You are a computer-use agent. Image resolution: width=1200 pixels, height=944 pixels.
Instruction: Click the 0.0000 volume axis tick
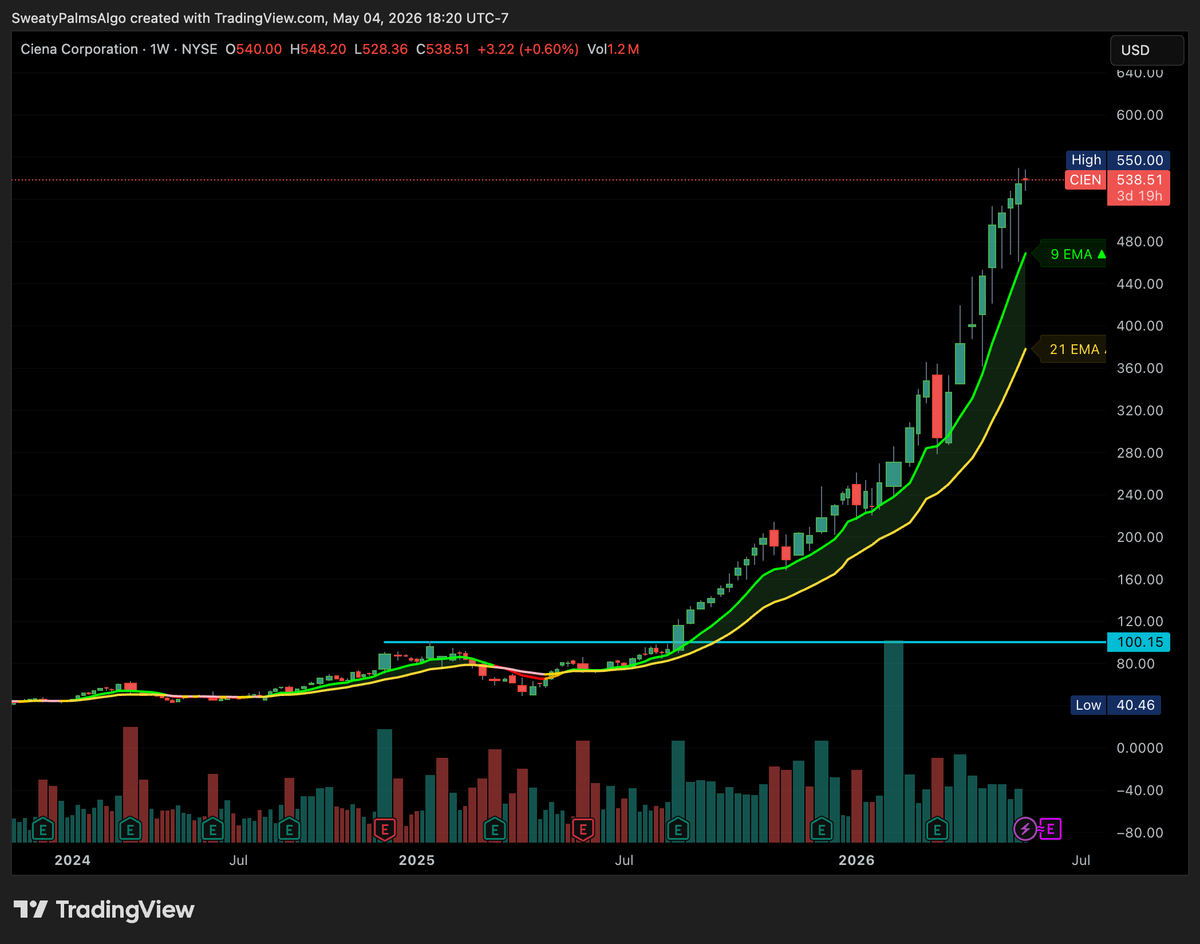click(1139, 748)
